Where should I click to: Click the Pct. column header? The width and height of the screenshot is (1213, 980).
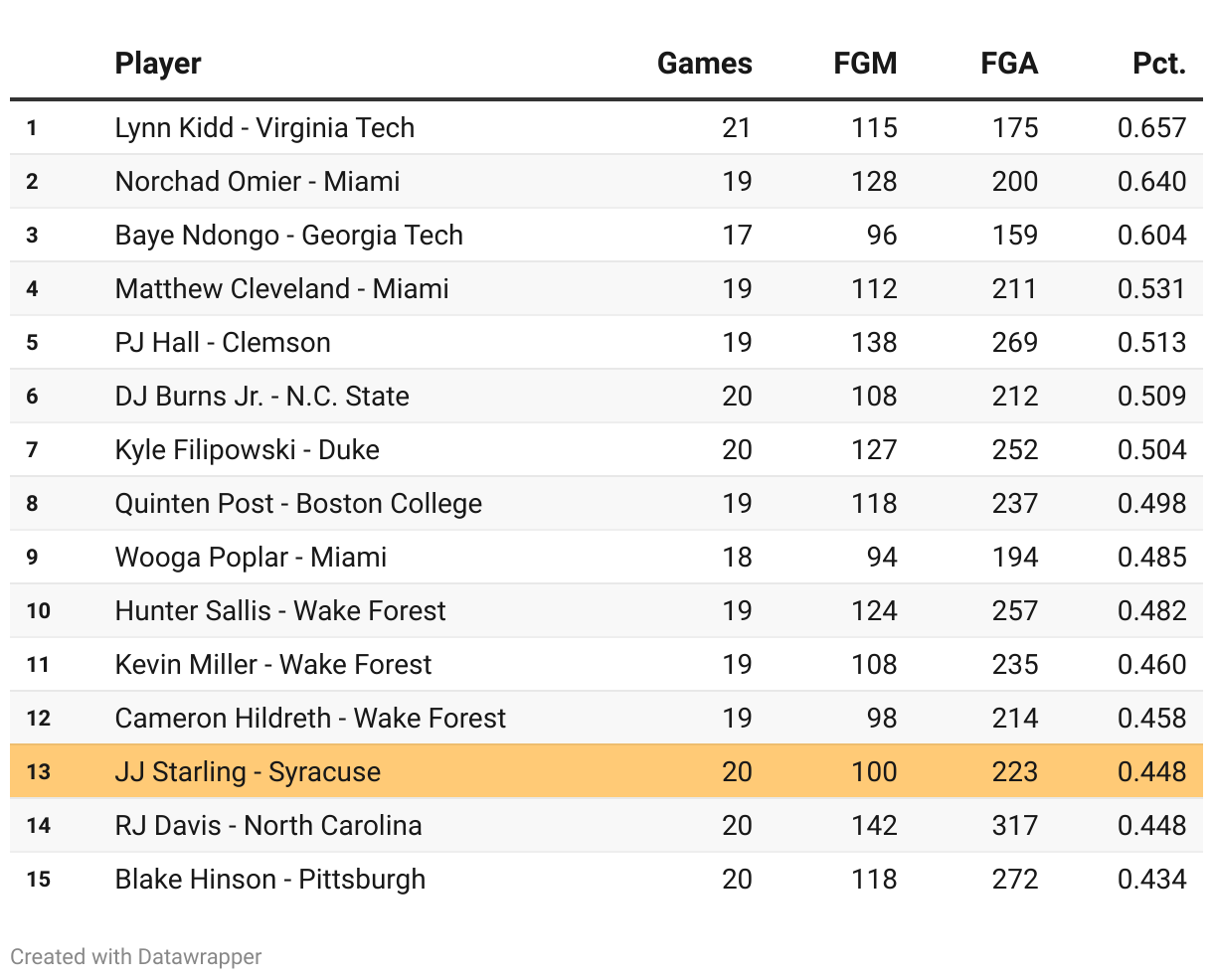pyautogui.click(x=1158, y=64)
